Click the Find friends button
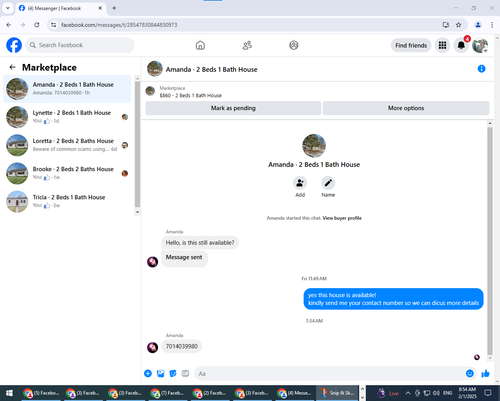Image resolution: width=500 pixels, height=401 pixels. 411,45
